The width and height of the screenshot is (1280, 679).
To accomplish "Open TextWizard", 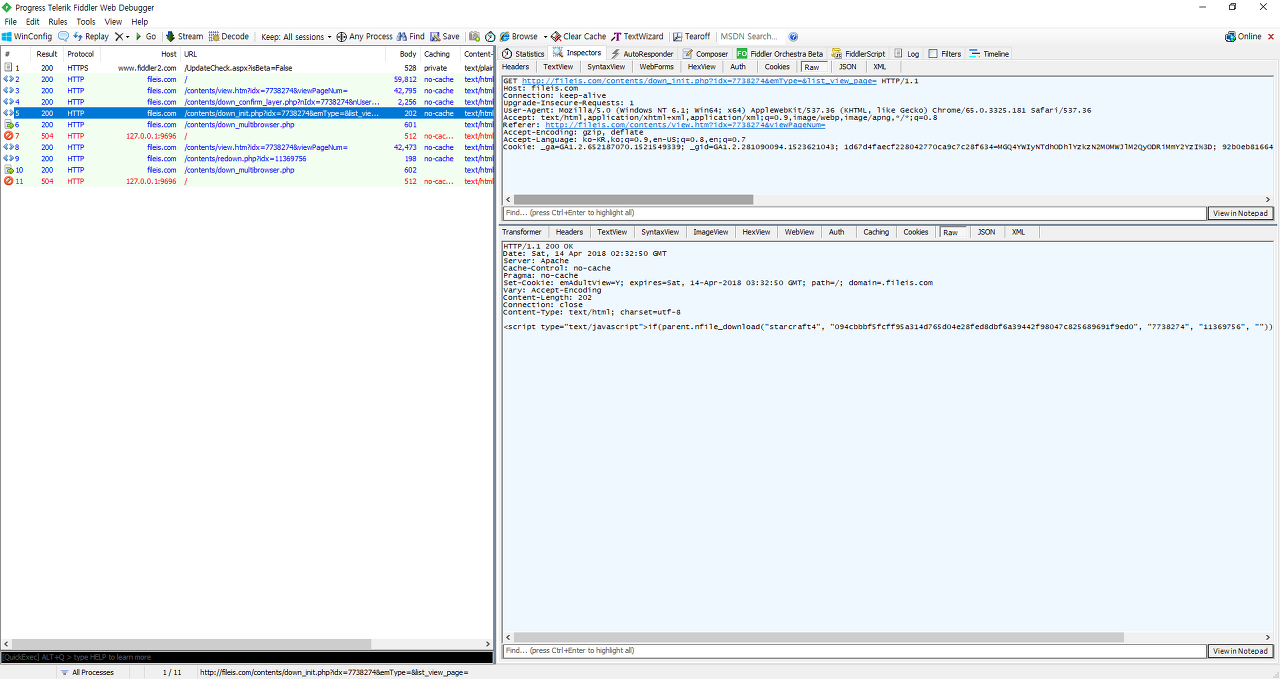I will (637, 36).
